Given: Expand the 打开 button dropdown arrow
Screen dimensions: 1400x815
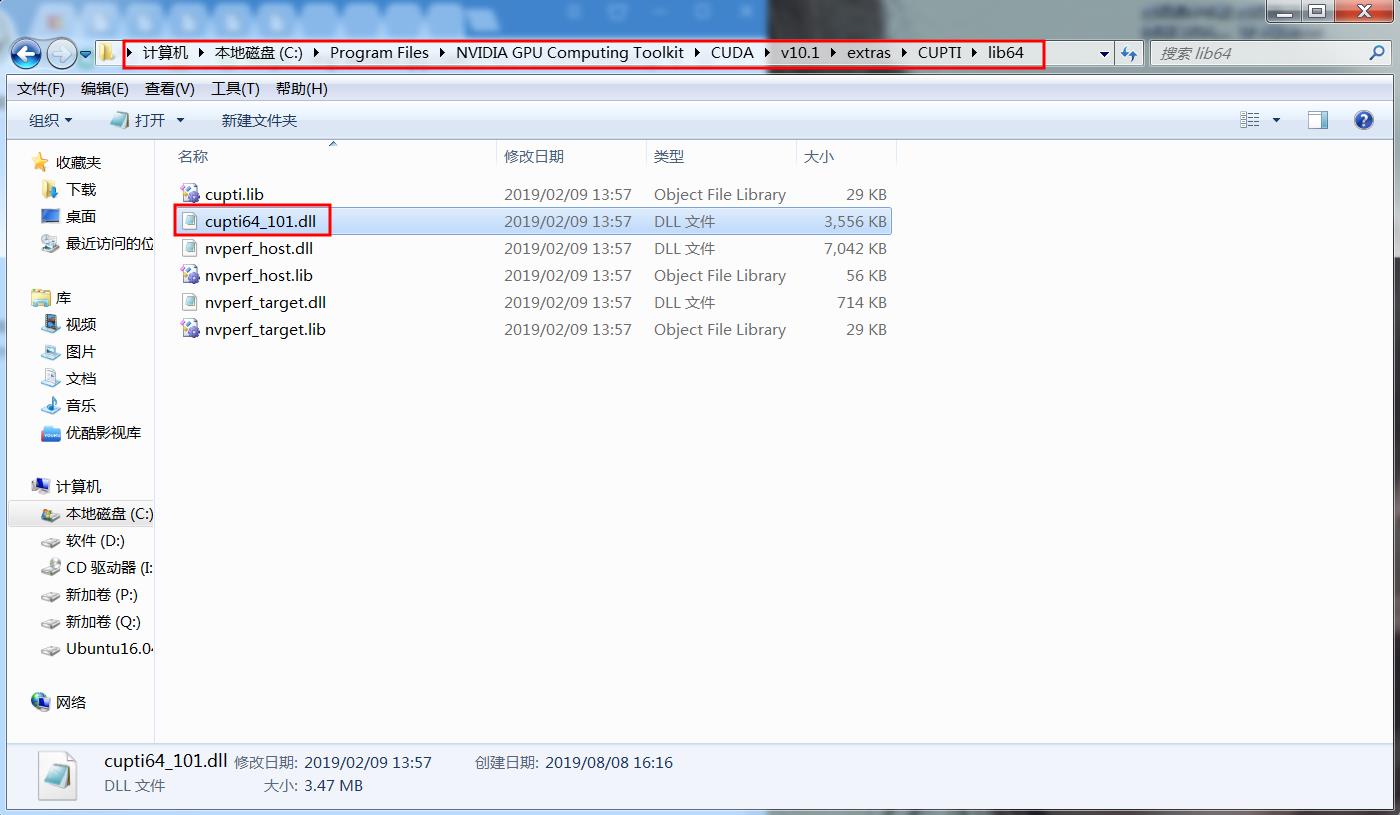Looking at the screenshot, I should [x=181, y=120].
